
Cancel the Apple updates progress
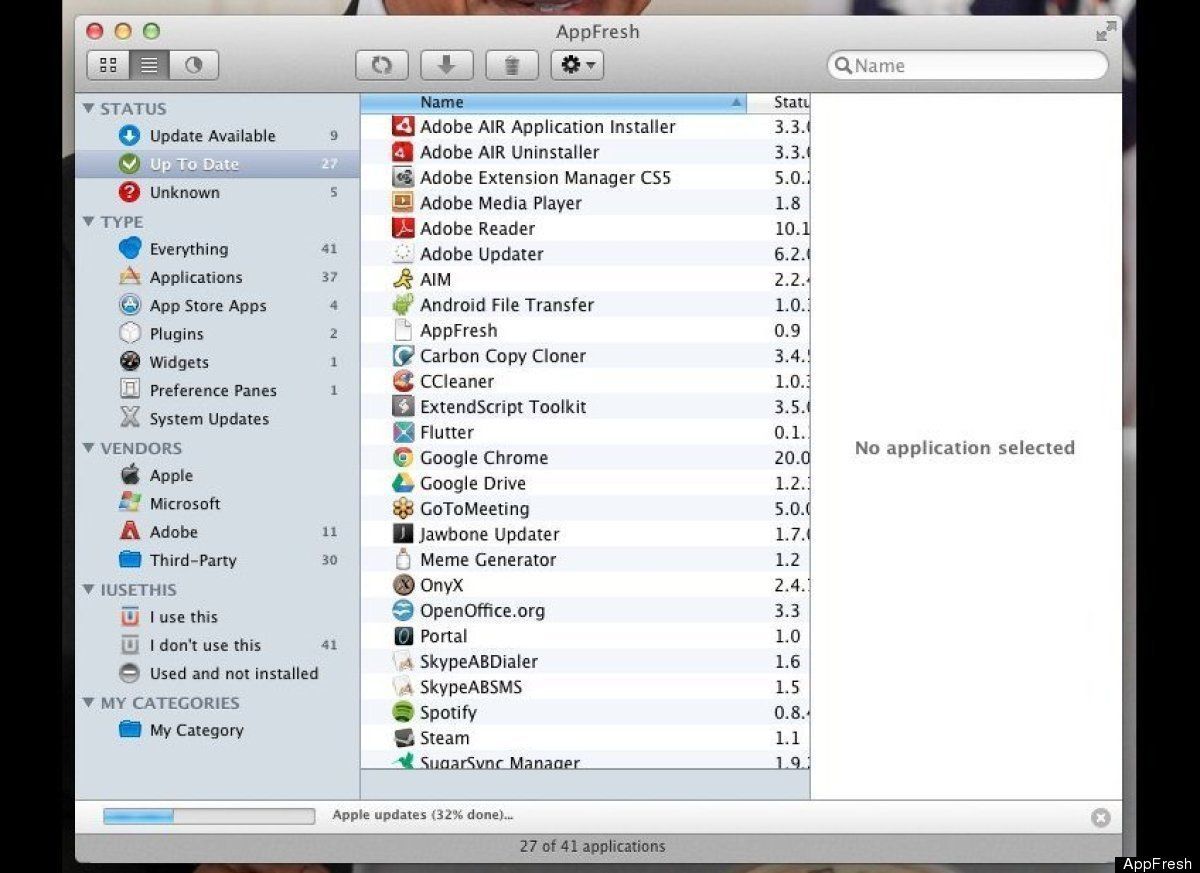point(1100,818)
